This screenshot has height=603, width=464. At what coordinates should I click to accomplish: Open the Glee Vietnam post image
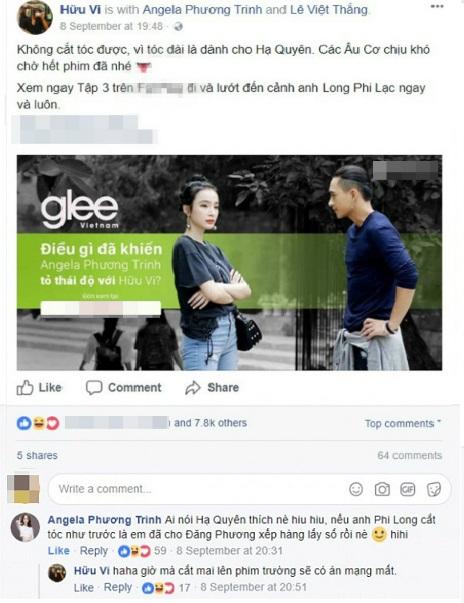[229, 263]
